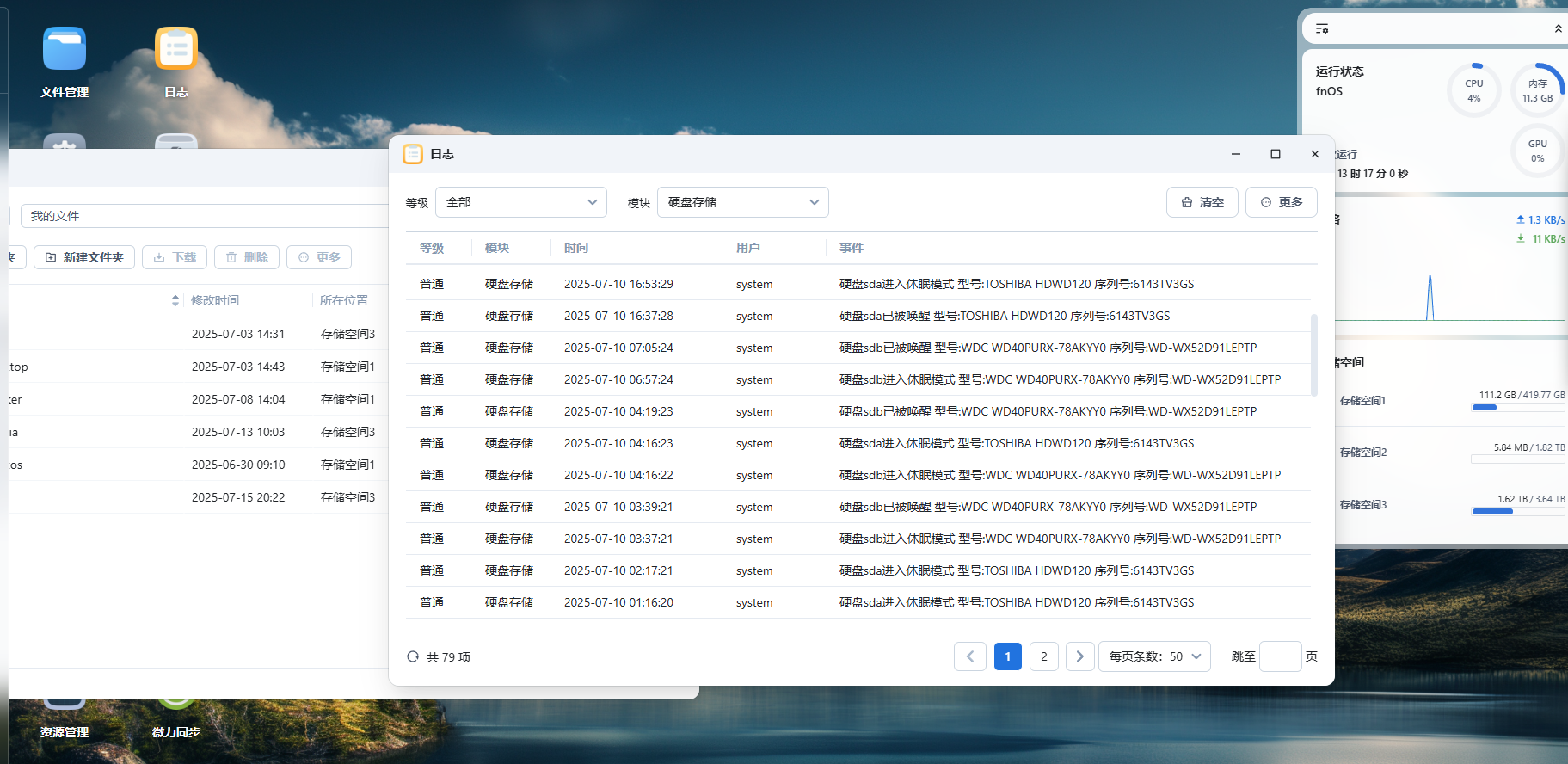This screenshot has width=1568, height=764.
Task: Click the refresh icon beside 共 79 项
Action: (413, 656)
